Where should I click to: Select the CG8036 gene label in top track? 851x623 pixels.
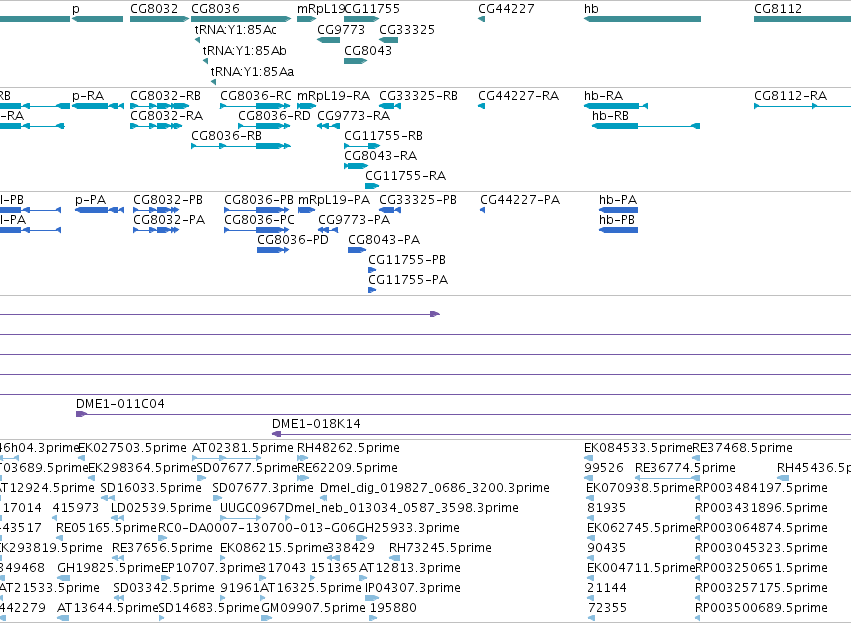(x=215, y=9)
